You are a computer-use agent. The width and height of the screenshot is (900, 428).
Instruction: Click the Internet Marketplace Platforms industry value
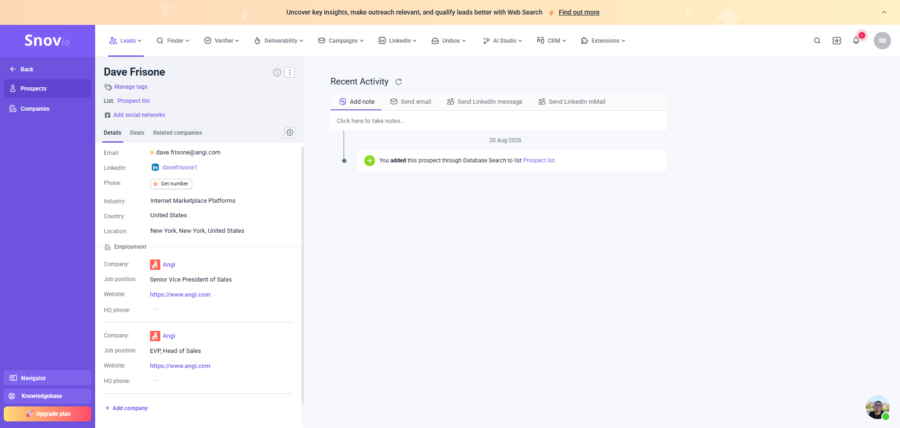pyautogui.click(x=193, y=201)
